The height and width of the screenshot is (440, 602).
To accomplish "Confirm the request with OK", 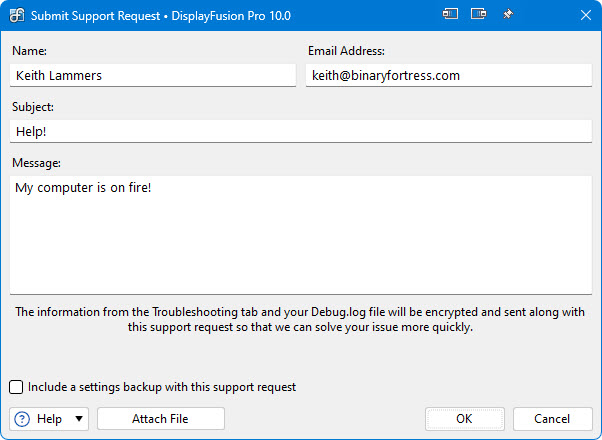I will pyautogui.click(x=464, y=419).
